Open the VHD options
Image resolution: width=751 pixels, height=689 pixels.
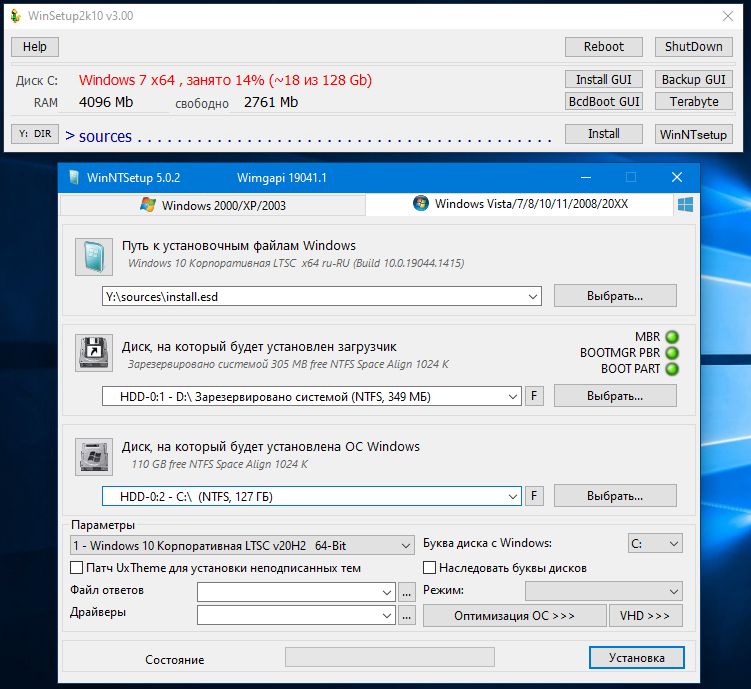click(645, 616)
